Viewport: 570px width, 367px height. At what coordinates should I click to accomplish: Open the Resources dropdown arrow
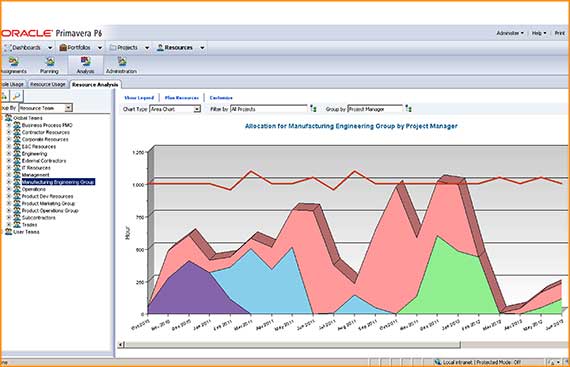(x=202, y=48)
